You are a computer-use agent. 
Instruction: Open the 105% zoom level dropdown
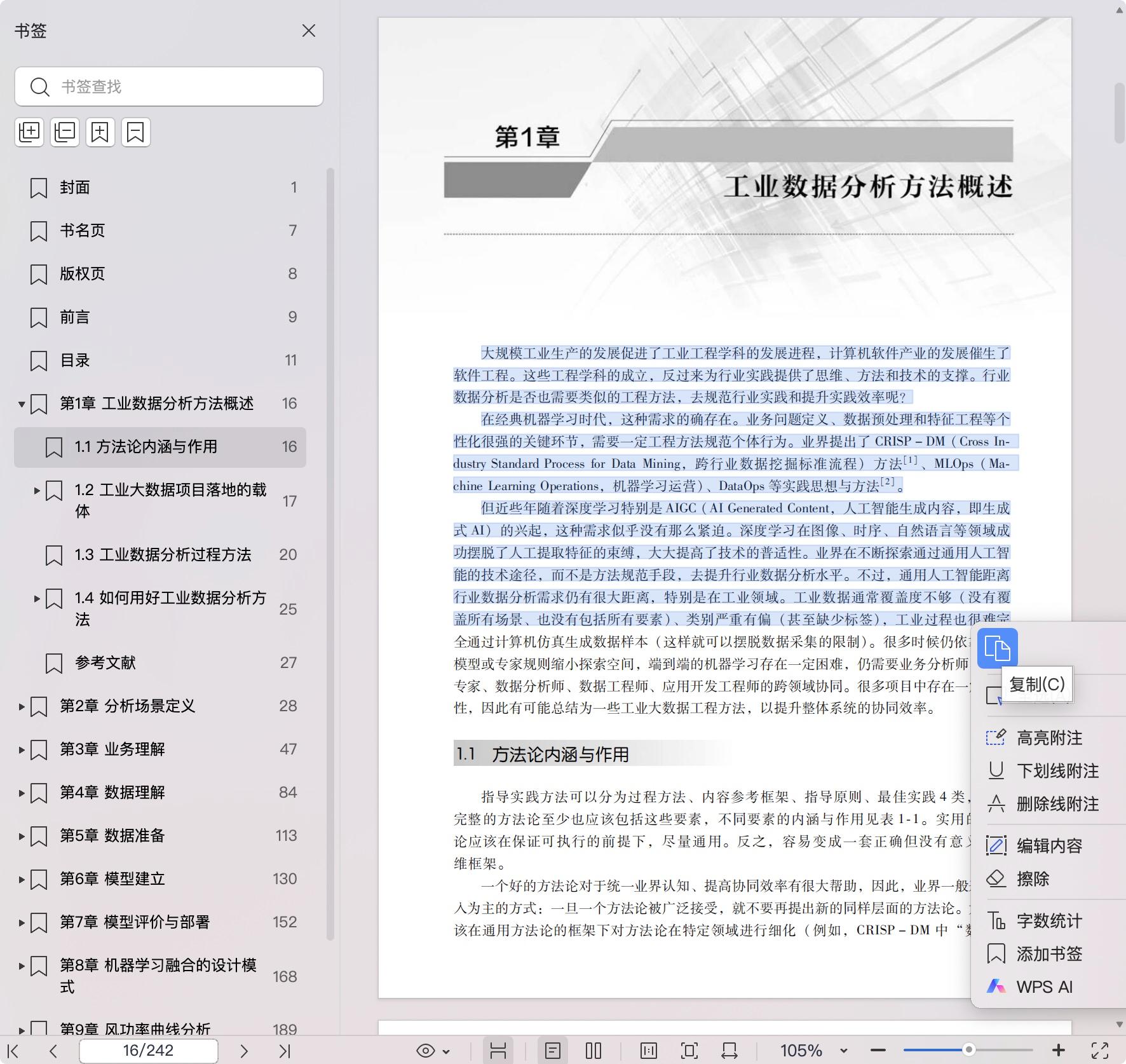click(x=844, y=1051)
